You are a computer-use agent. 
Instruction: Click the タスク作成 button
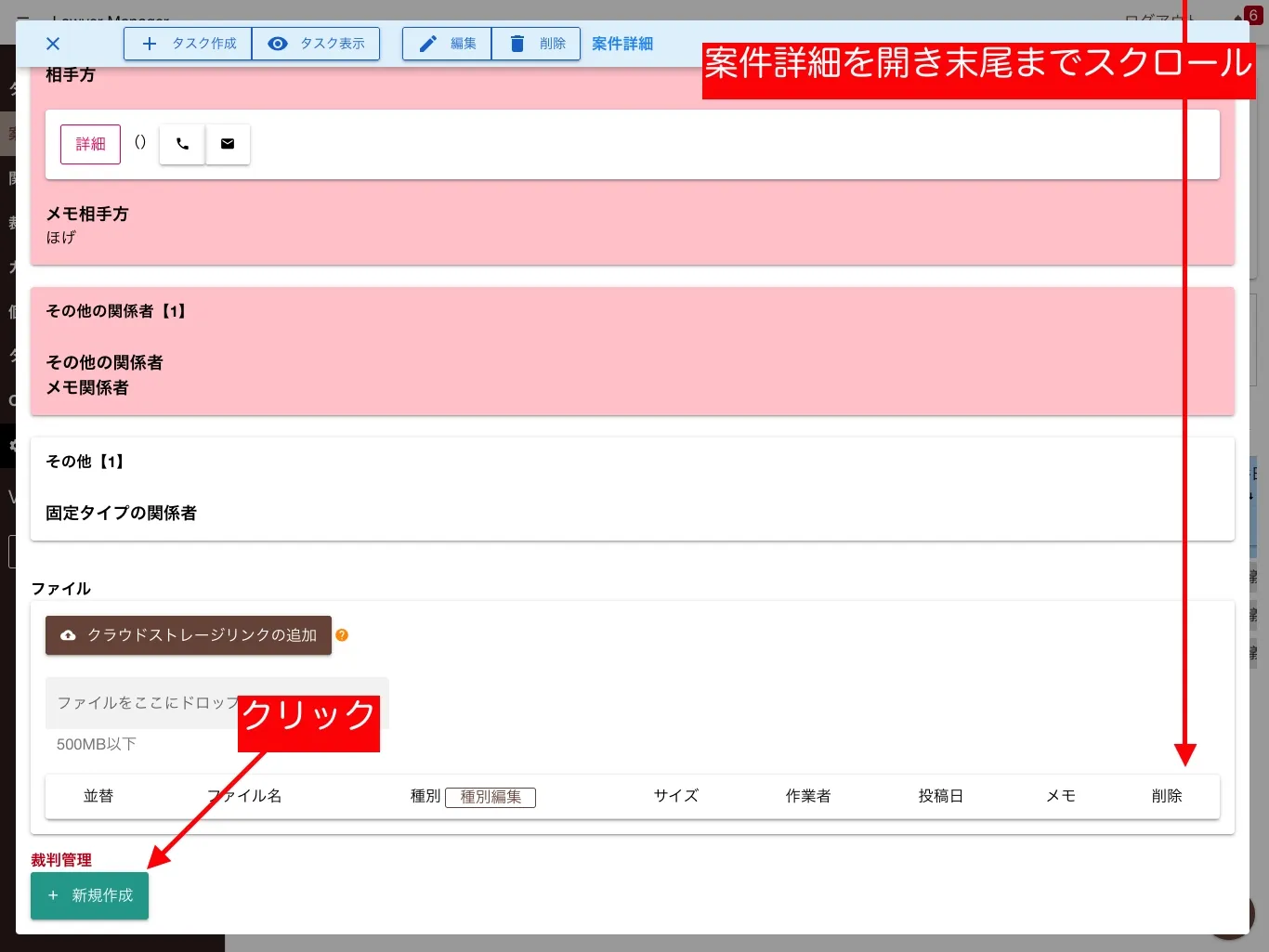(x=188, y=44)
